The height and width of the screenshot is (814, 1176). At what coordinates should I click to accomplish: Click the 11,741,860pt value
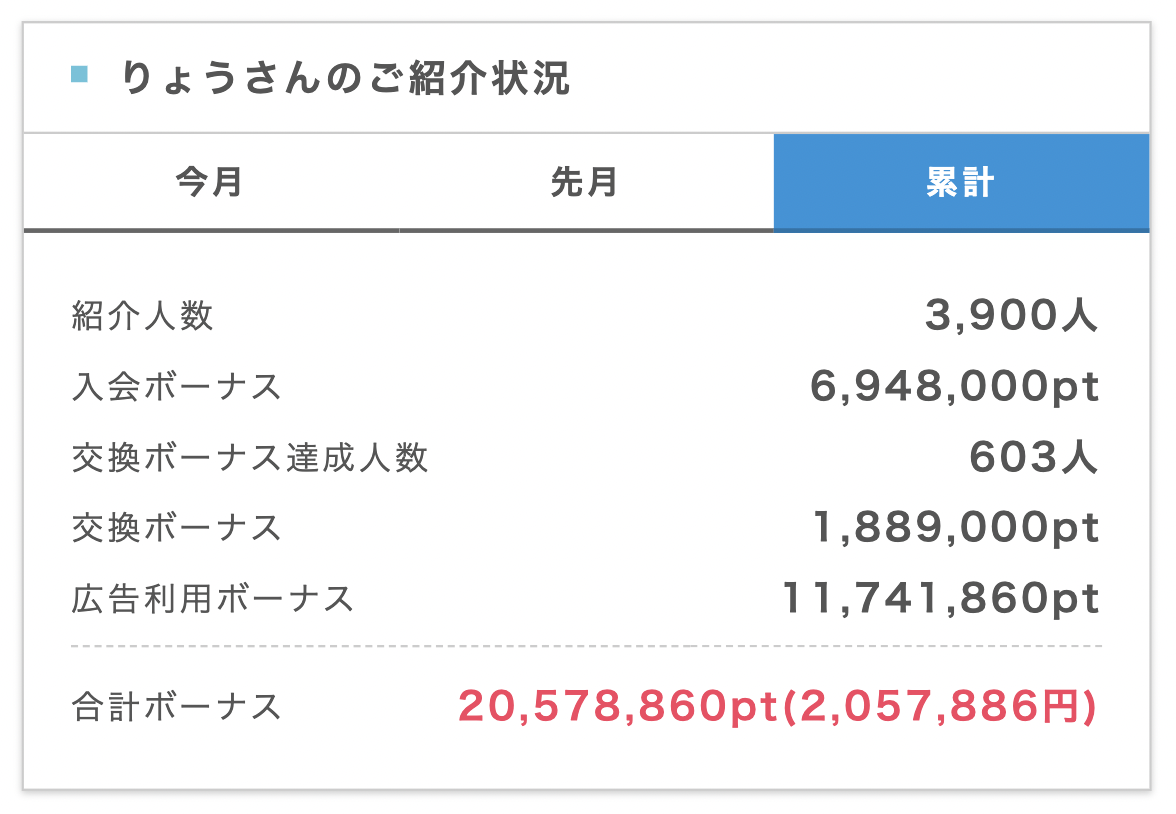(x=940, y=599)
